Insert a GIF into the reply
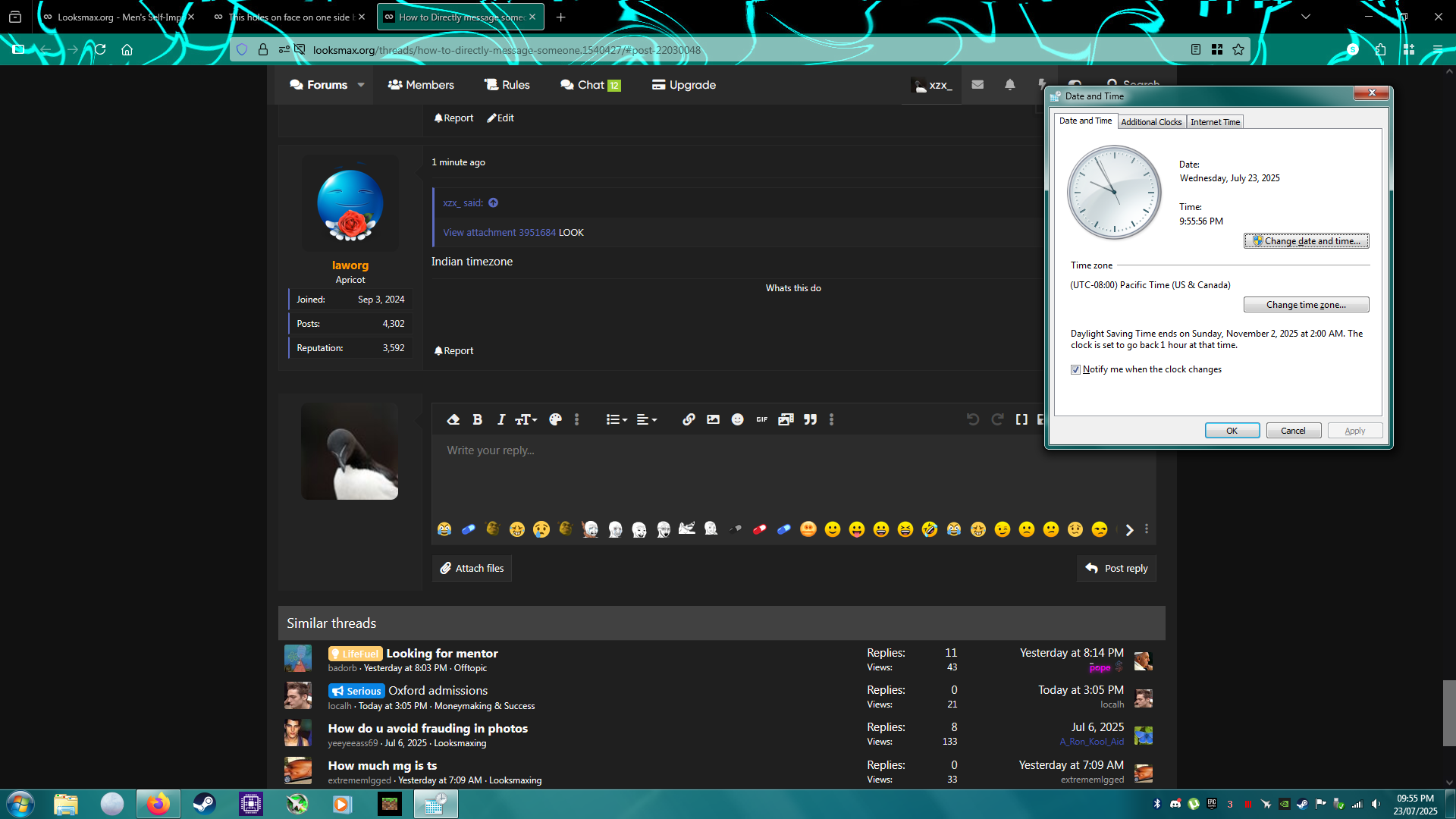Screen dimensions: 1456x819 [761, 419]
